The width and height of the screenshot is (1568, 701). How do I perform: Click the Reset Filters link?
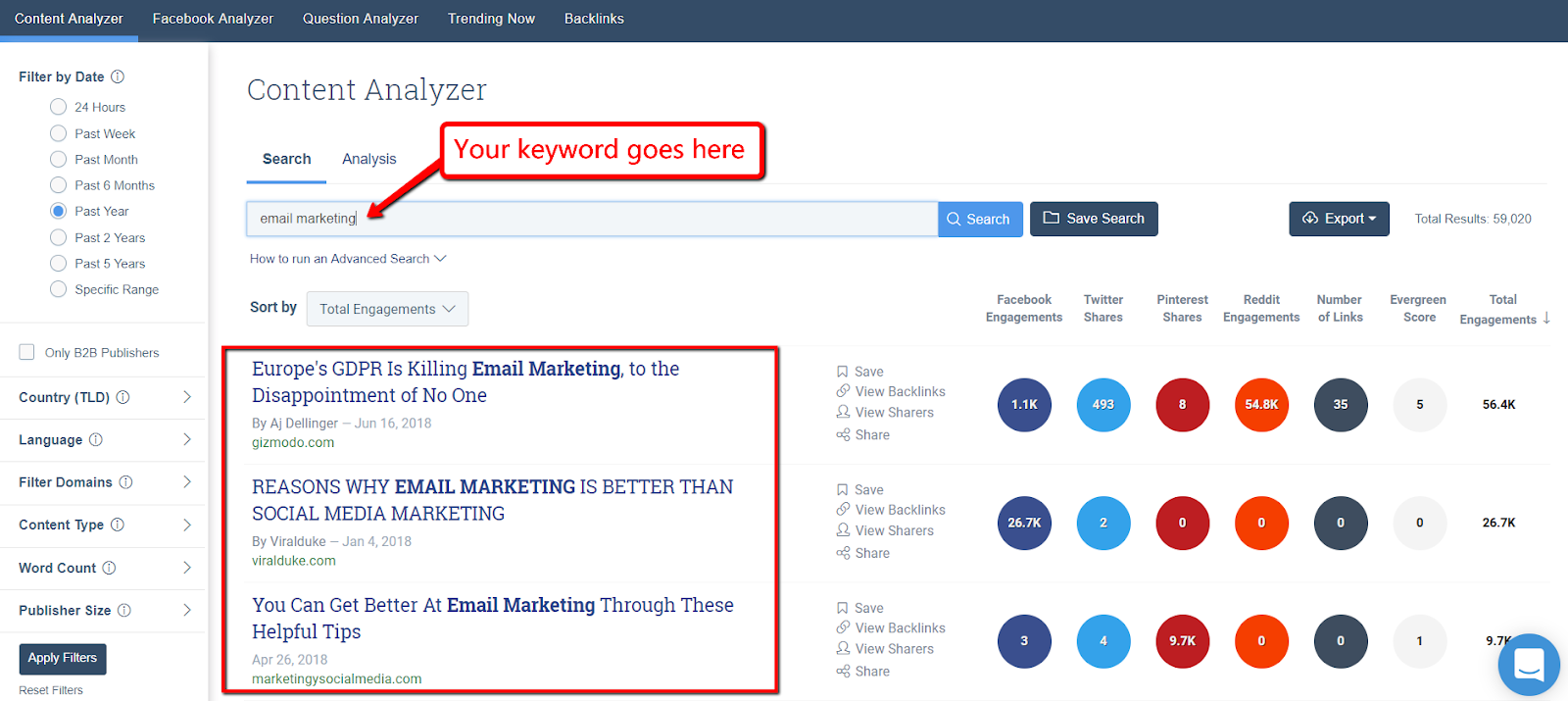pyautogui.click(x=51, y=690)
